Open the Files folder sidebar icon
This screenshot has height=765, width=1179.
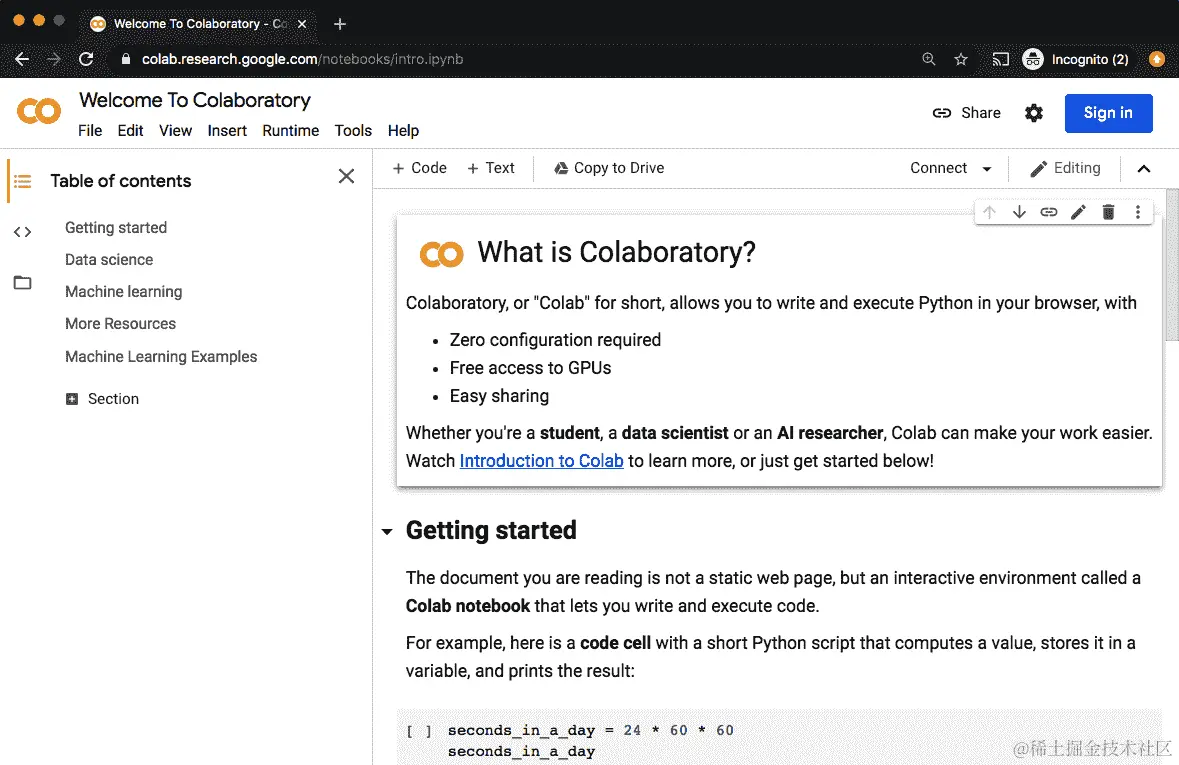(23, 283)
